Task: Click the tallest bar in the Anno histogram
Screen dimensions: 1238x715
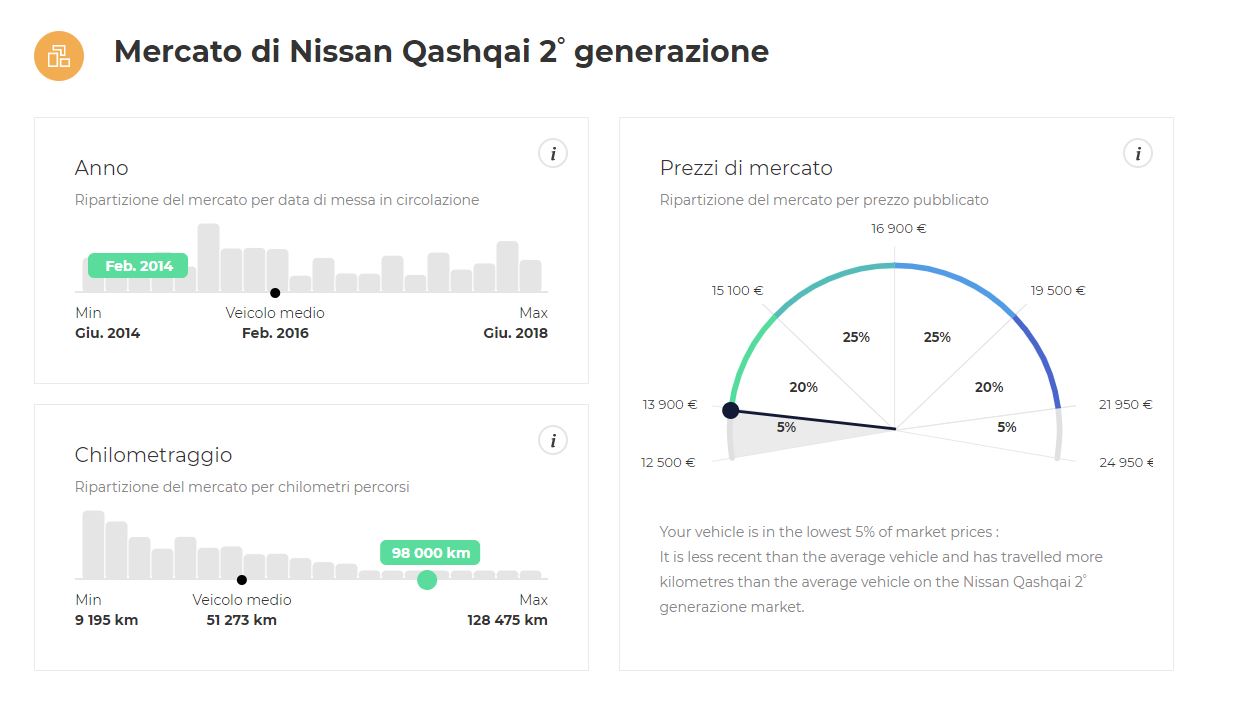Action: (208, 258)
